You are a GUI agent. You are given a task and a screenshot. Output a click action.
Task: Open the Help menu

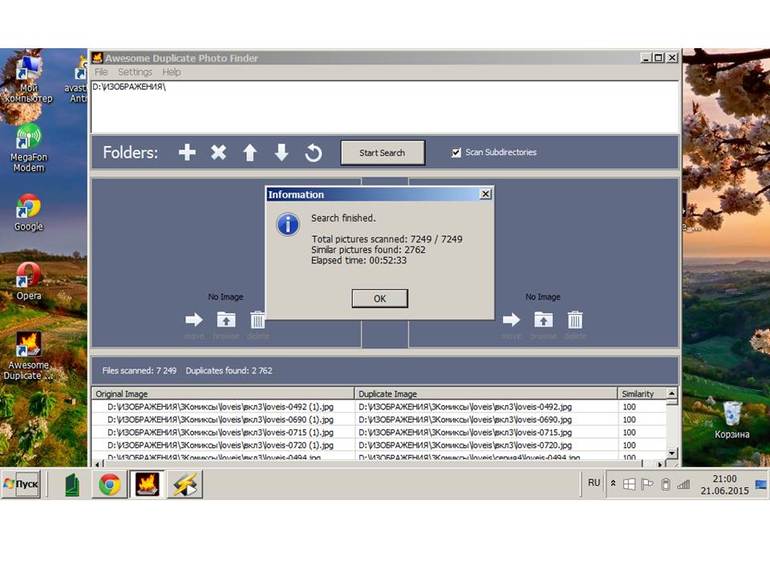click(x=172, y=72)
